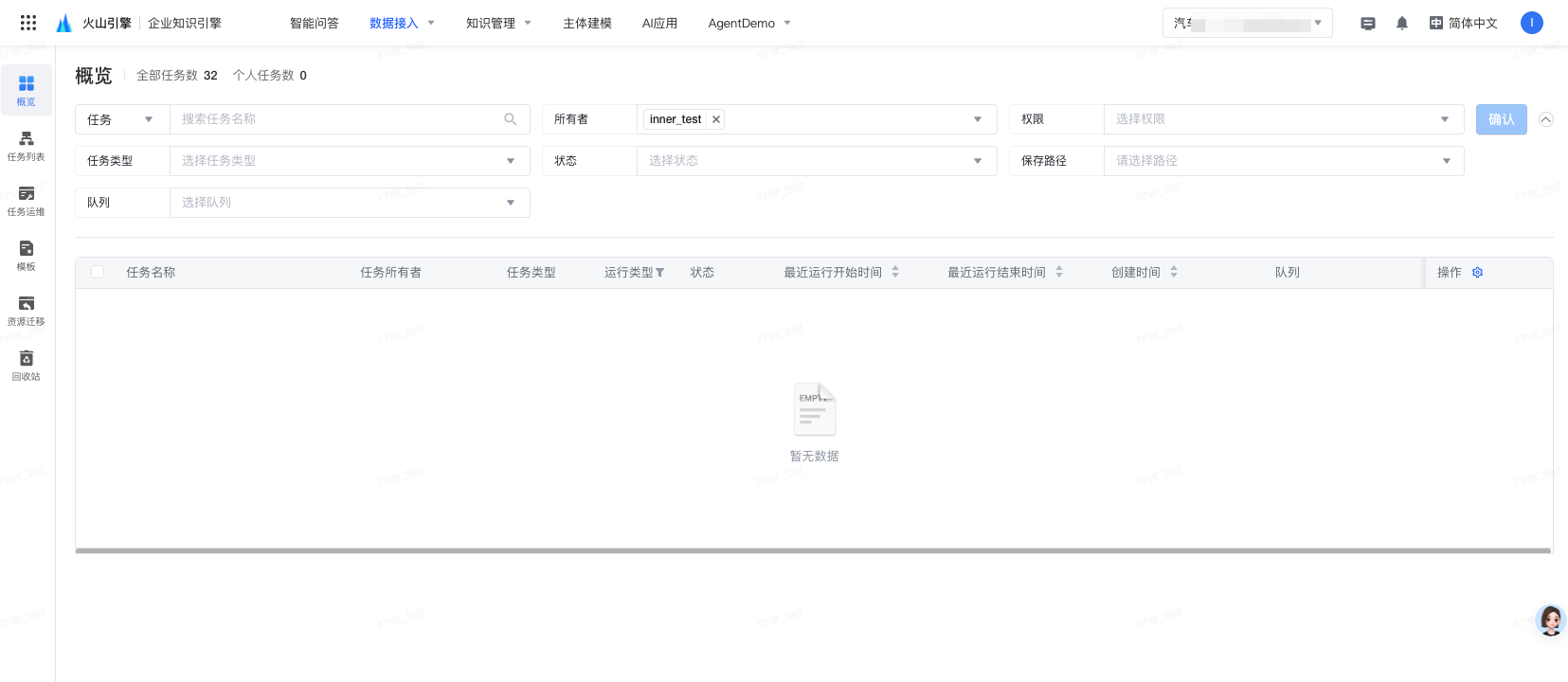Open the 请选择路径 save path dropdown
1568x682 pixels.
click(x=1284, y=161)
